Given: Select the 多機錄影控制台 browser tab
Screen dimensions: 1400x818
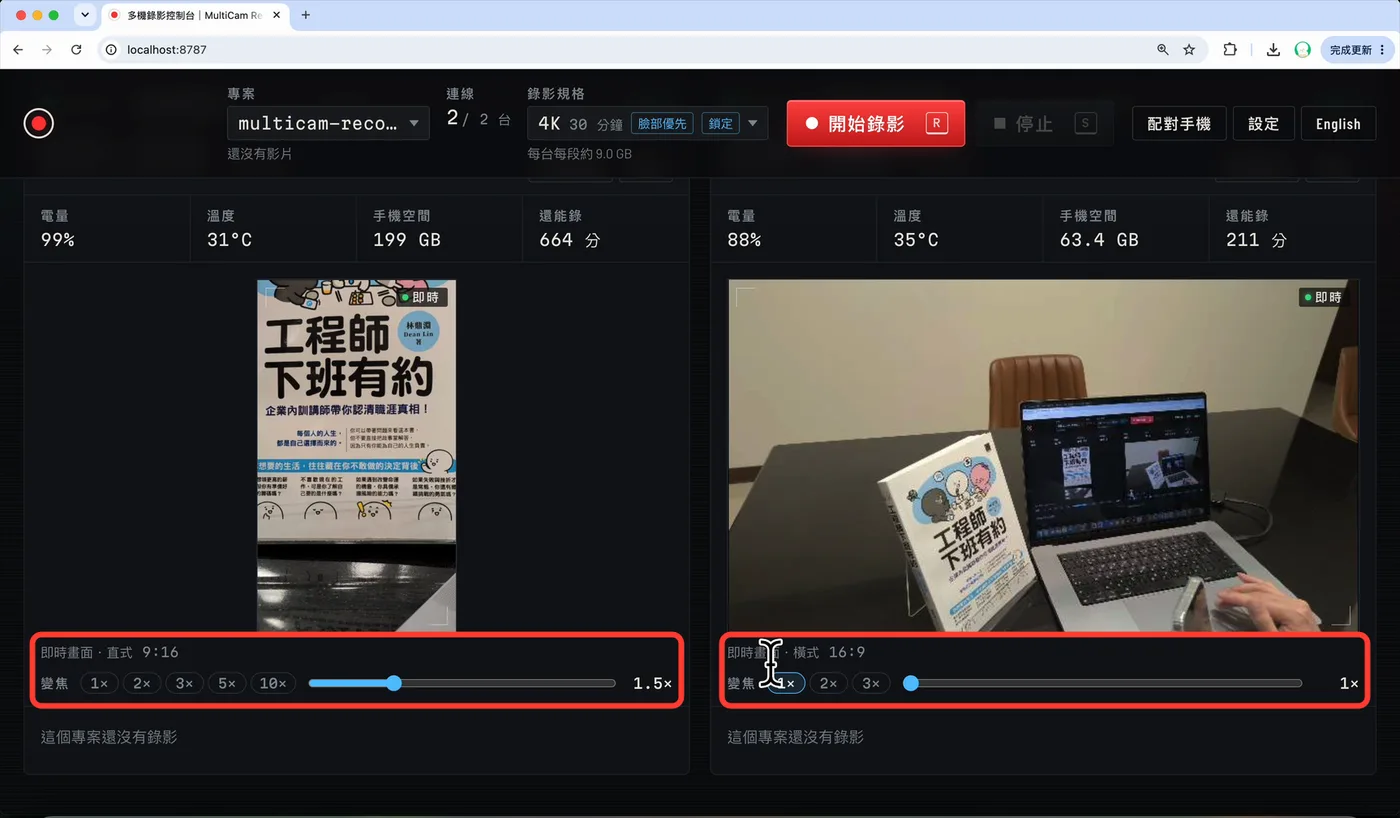Looking at the screenshot, I should point(195,15).
